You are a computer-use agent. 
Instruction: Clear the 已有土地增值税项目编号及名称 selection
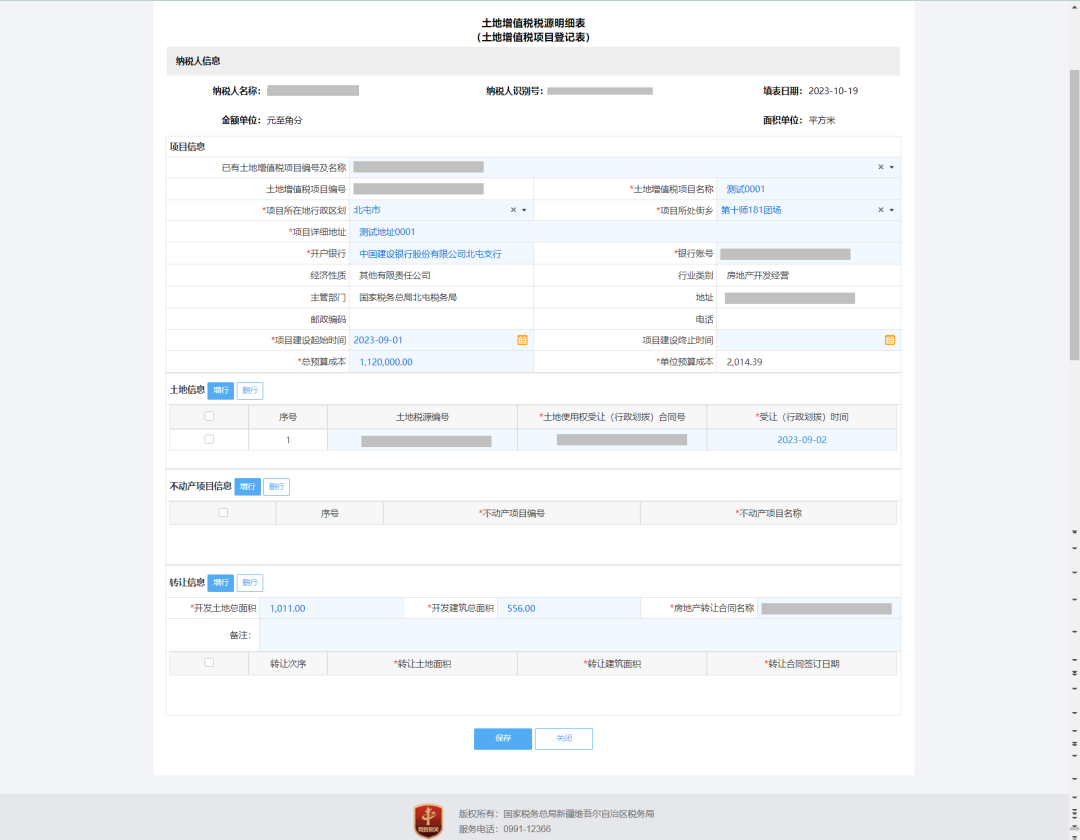coord(880,167)
